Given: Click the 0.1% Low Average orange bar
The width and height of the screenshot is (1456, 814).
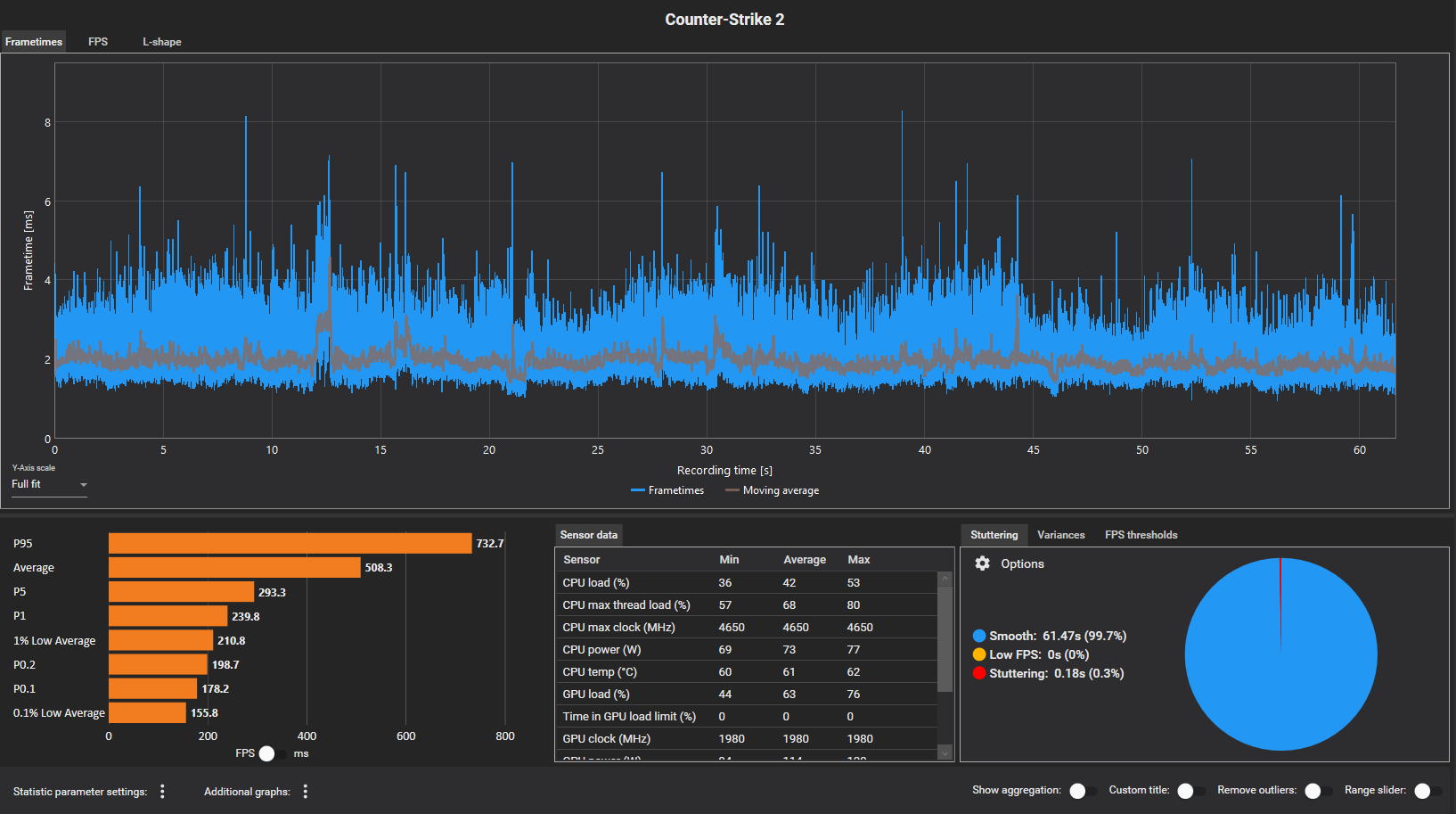Looking at the screenshot, I should 147,712.
